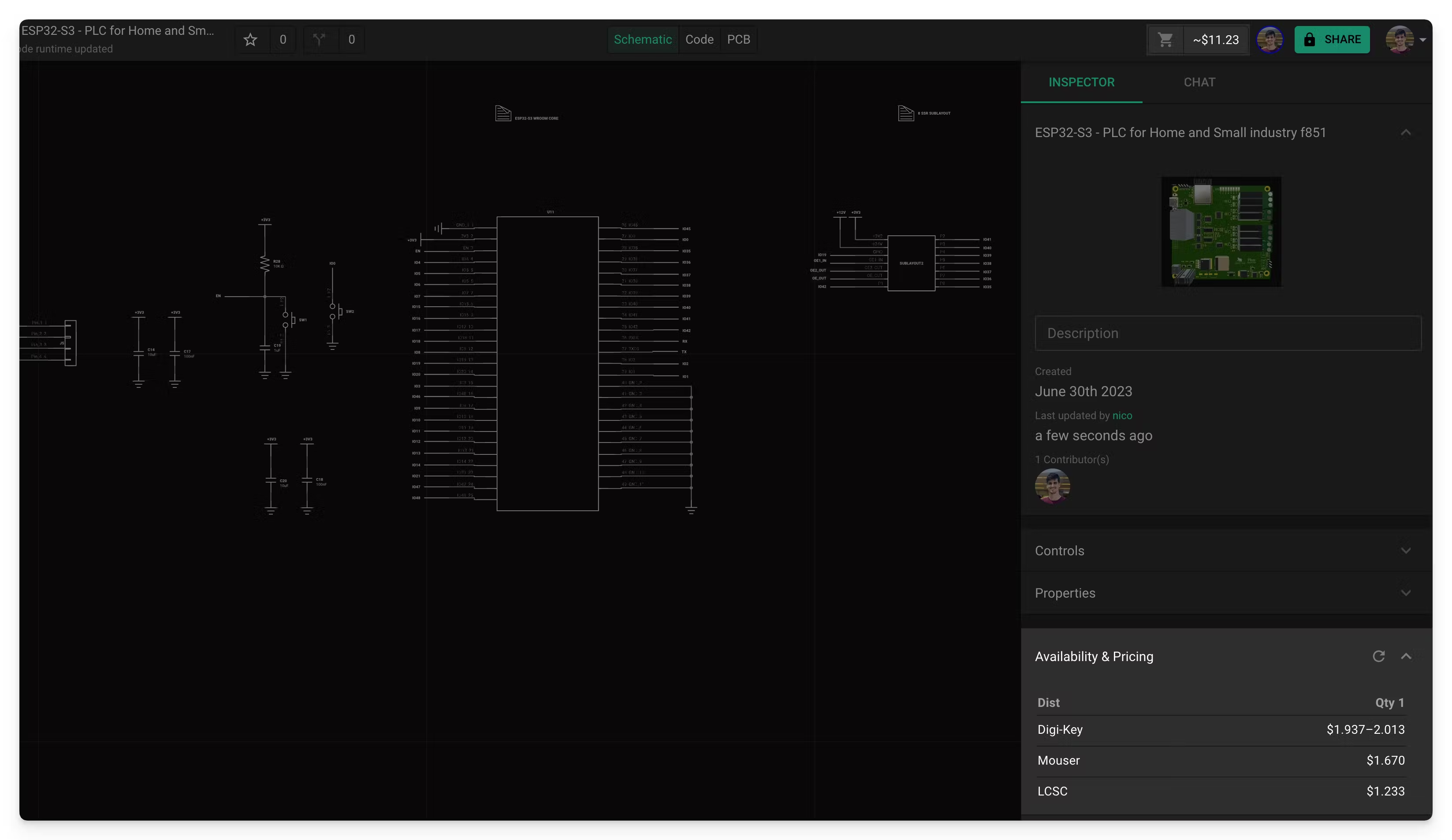Click the collaborator avatar next to SHARE
1452x840 pixels.
point(1270,40)
